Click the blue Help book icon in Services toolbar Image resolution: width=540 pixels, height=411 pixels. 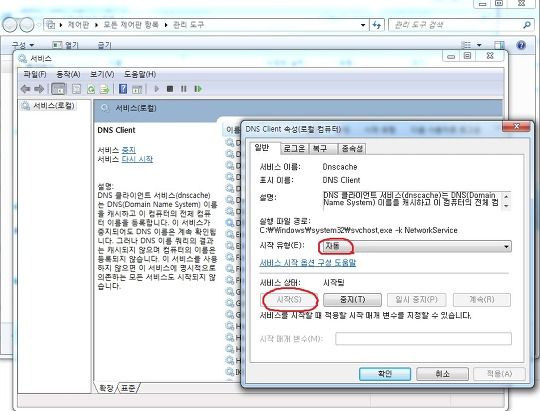[x=123, y=89]
